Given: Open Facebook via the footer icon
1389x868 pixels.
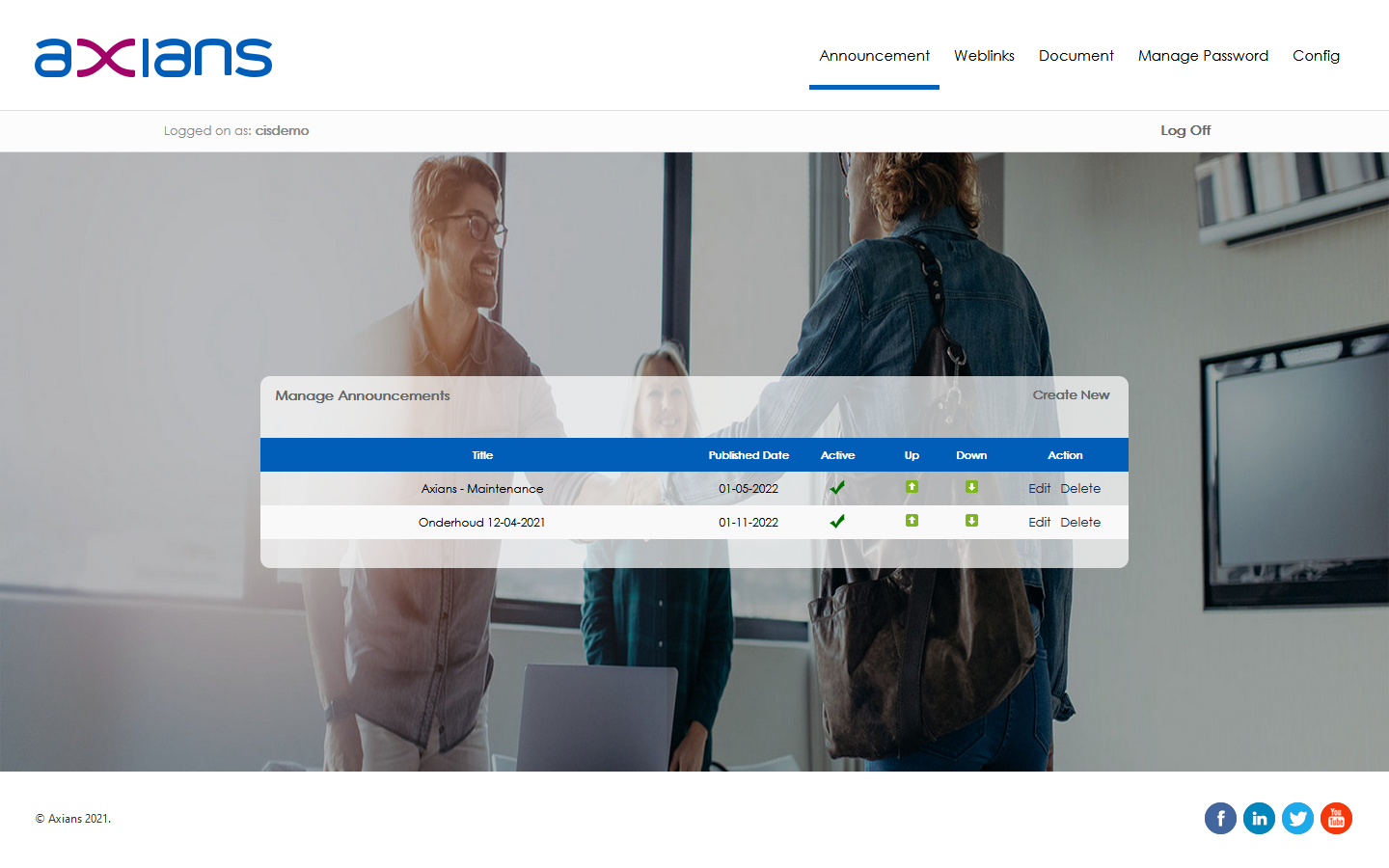Looking at the screenshot, I should [x=1220, y=818].
